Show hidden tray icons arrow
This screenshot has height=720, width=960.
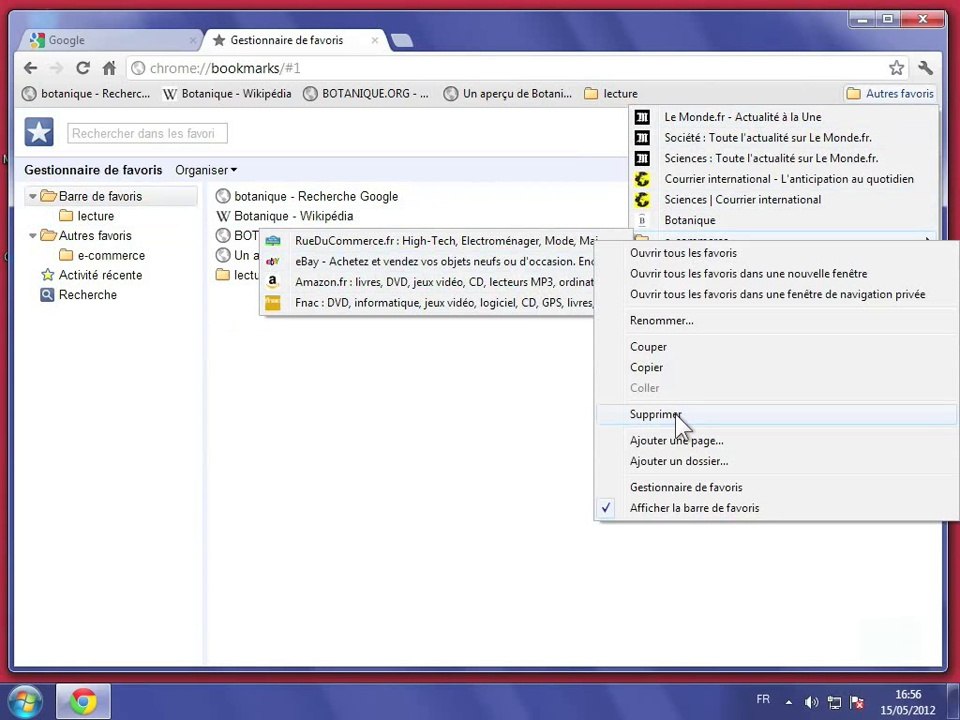(x=789, y=702)
